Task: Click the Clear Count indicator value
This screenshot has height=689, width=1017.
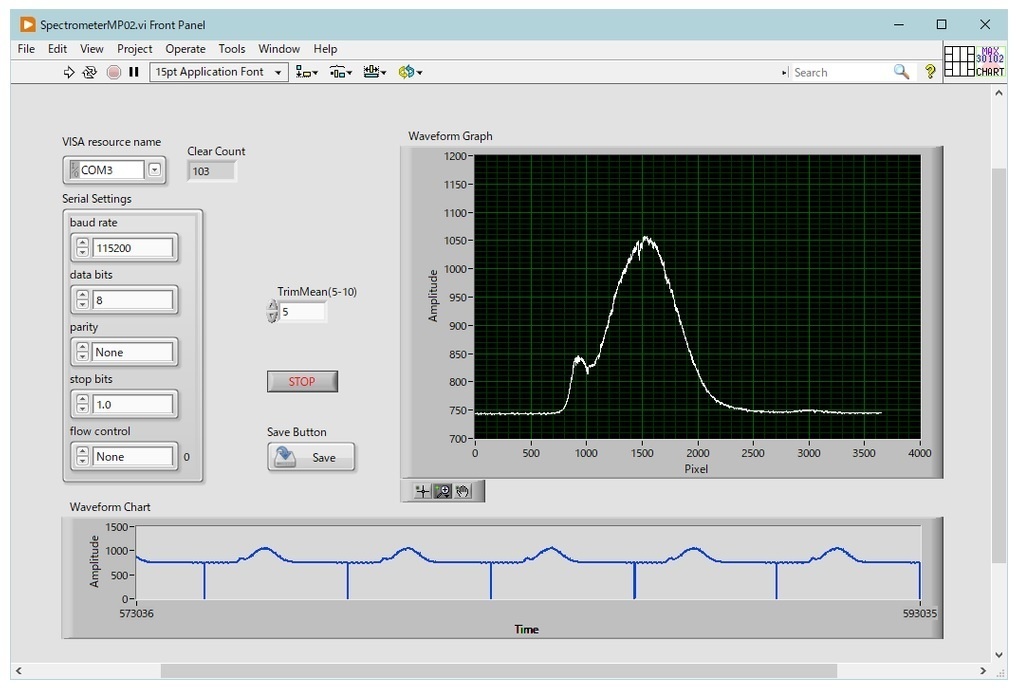Action: click(211, 171)
